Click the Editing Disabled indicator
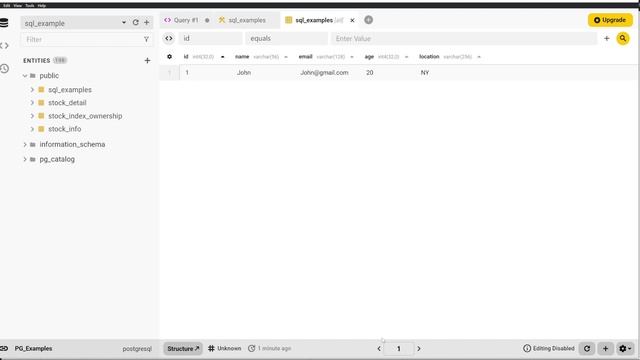Image resolution: width=640 pixels, height=360 pixels. tap(549, 349)
